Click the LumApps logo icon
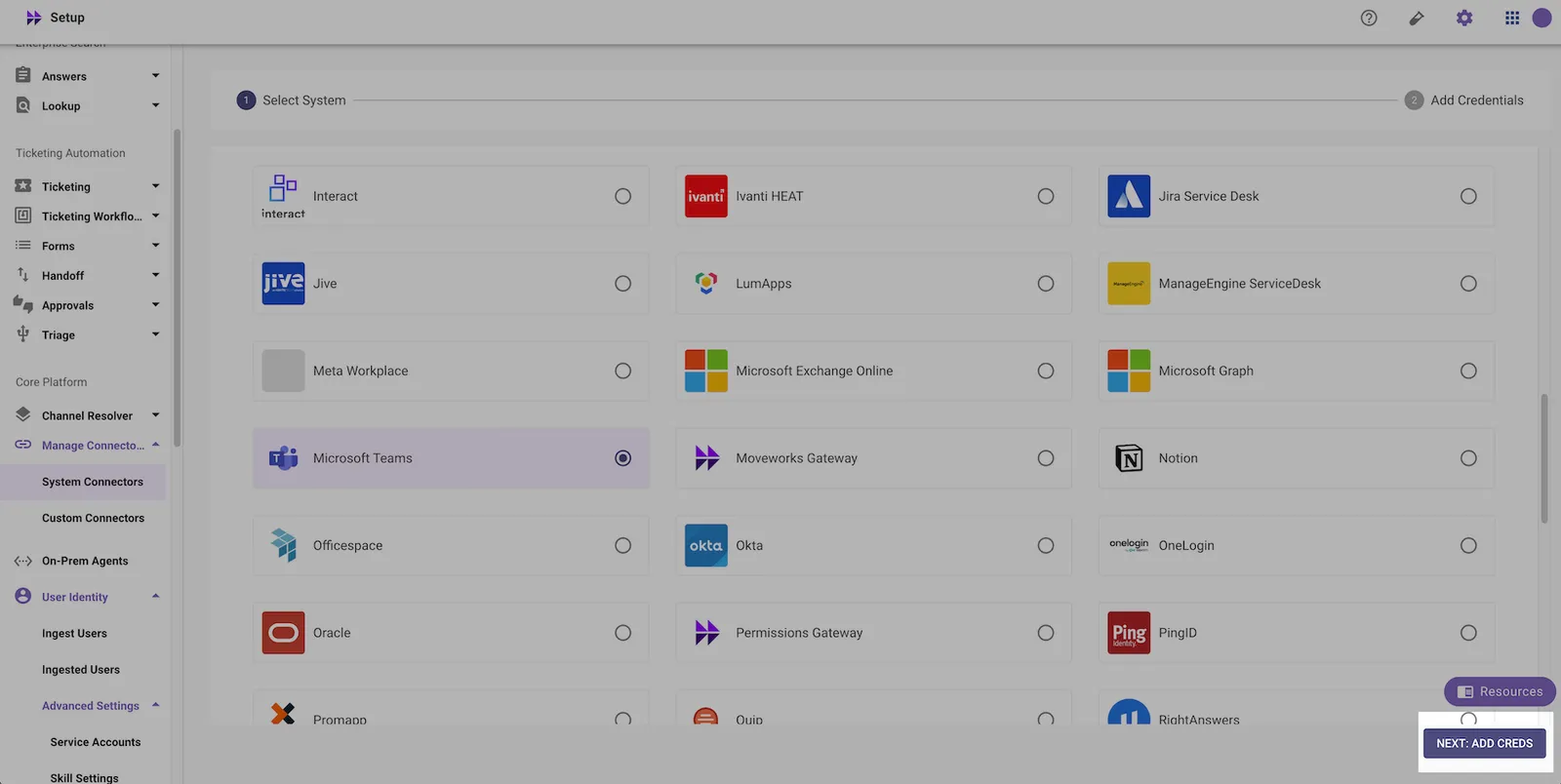 706,284
